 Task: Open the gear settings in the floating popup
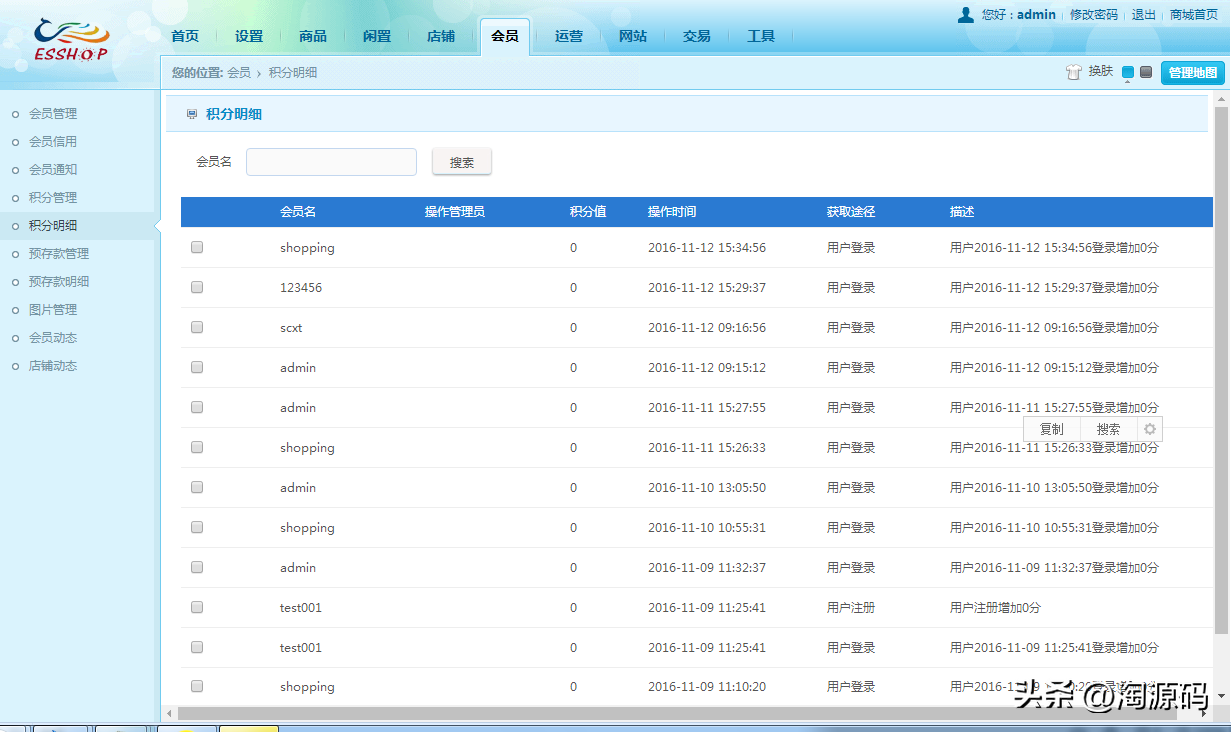(1148, 428)
